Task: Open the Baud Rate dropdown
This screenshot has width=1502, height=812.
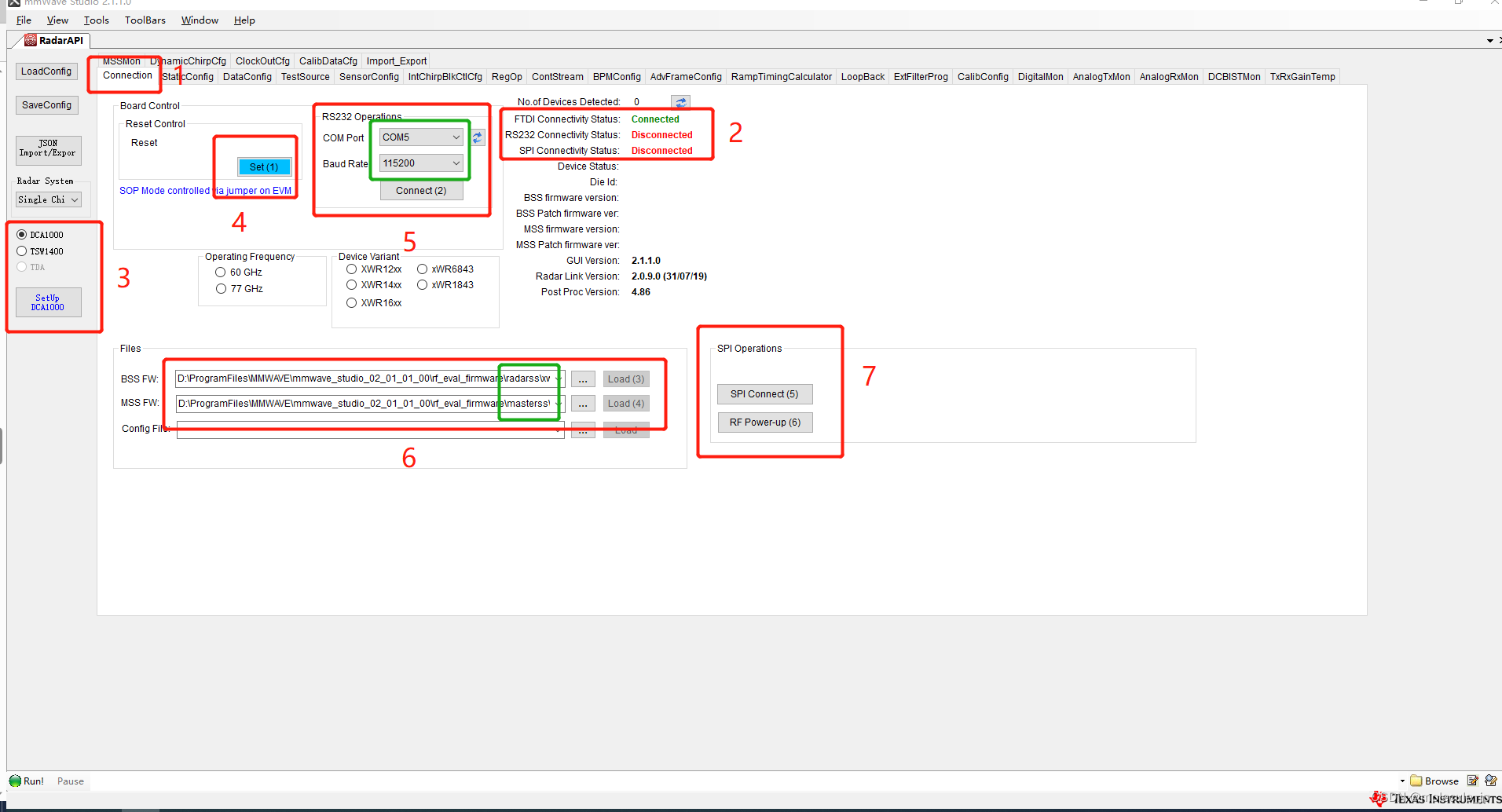Action: 456,163
